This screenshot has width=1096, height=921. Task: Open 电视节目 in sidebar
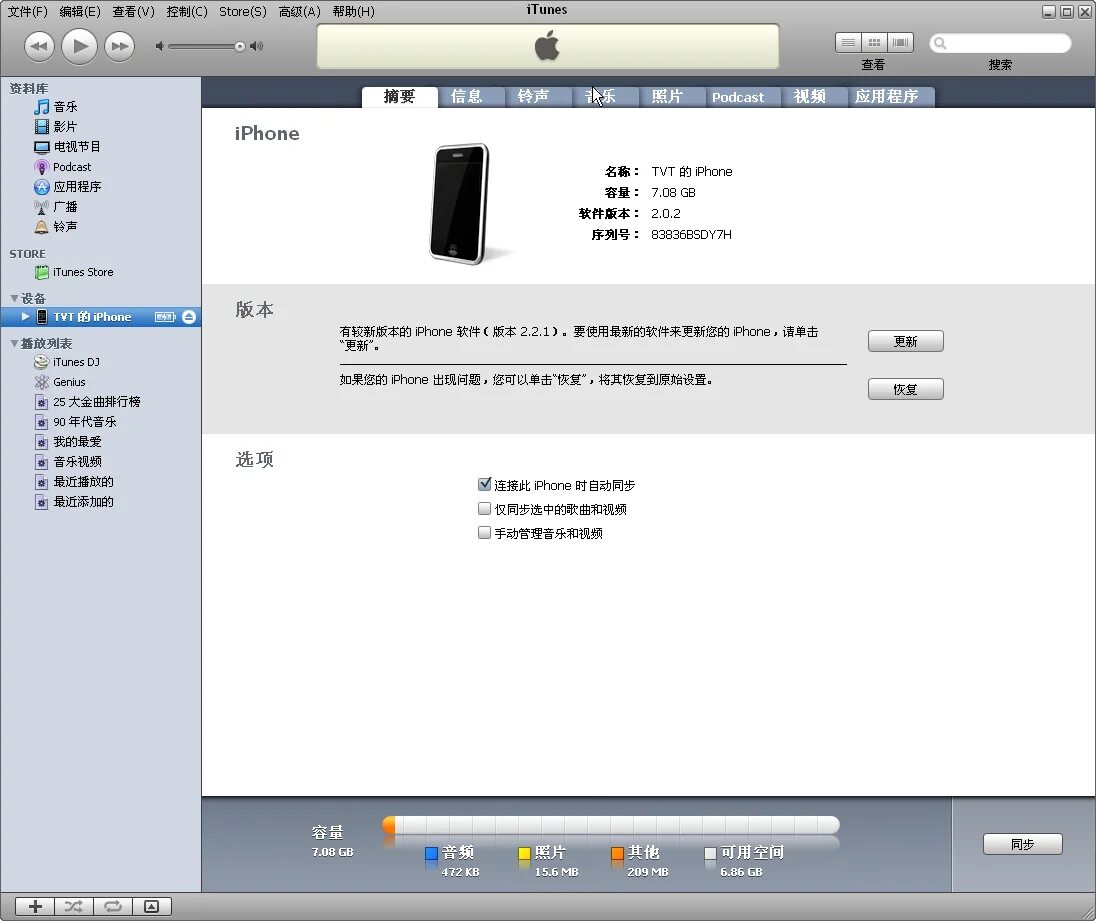tap(77, 147)
